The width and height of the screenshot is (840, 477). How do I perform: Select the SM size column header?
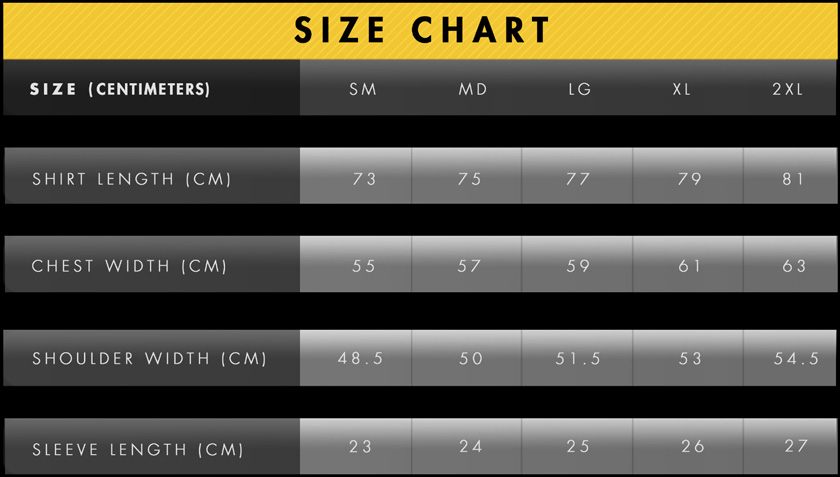tap(363, 89)
